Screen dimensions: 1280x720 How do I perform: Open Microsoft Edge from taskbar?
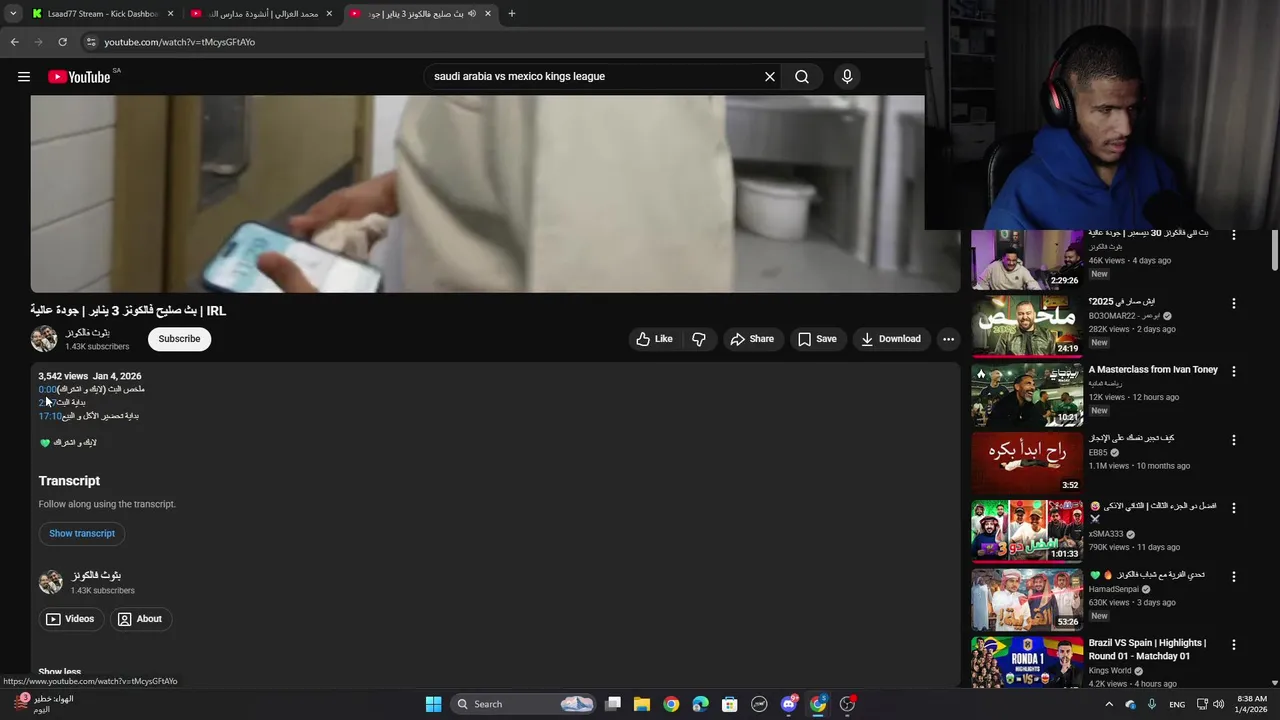[700, 704]
